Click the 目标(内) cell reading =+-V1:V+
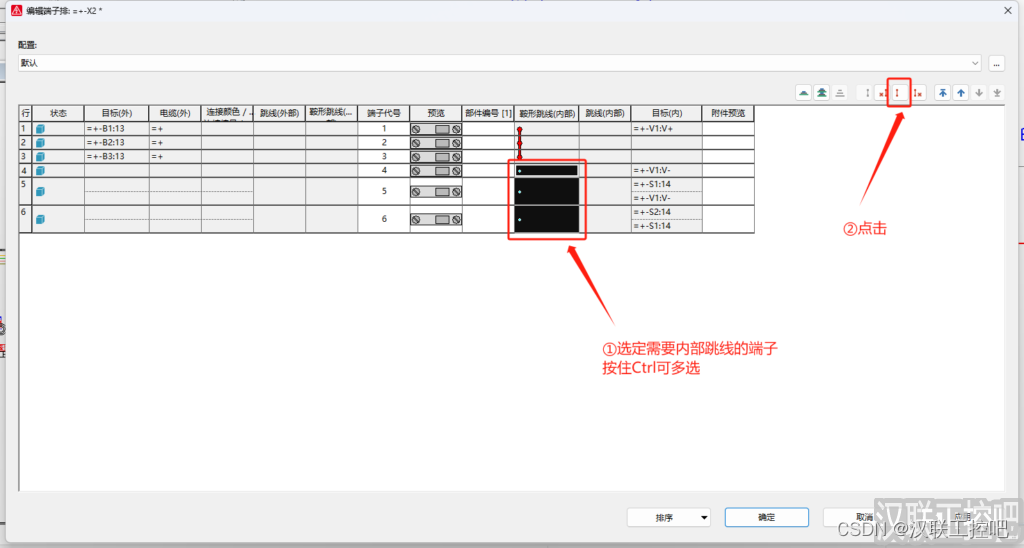1024x548 pixels. pyautogui.click(x=665, y=129)
